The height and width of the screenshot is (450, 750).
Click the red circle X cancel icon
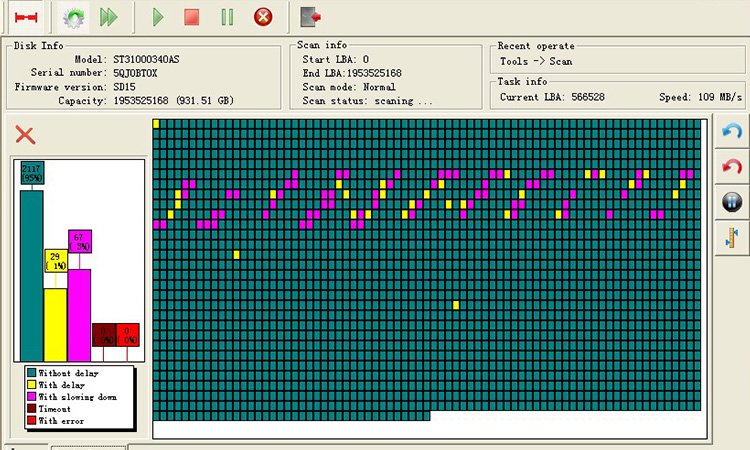point(263,17)
